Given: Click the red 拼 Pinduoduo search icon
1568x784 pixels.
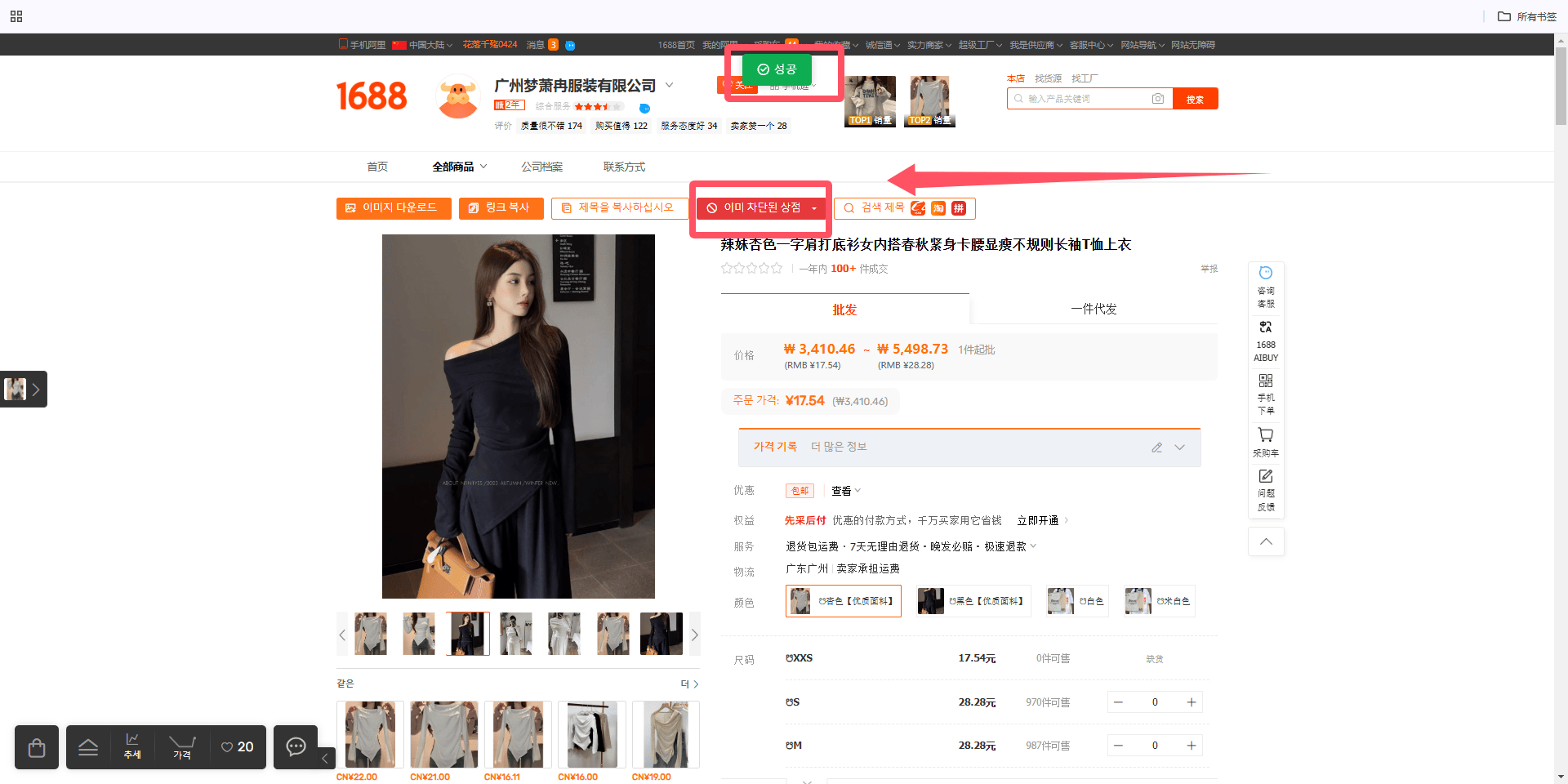Looking at the screenshot, I should (x=959, y=208).
